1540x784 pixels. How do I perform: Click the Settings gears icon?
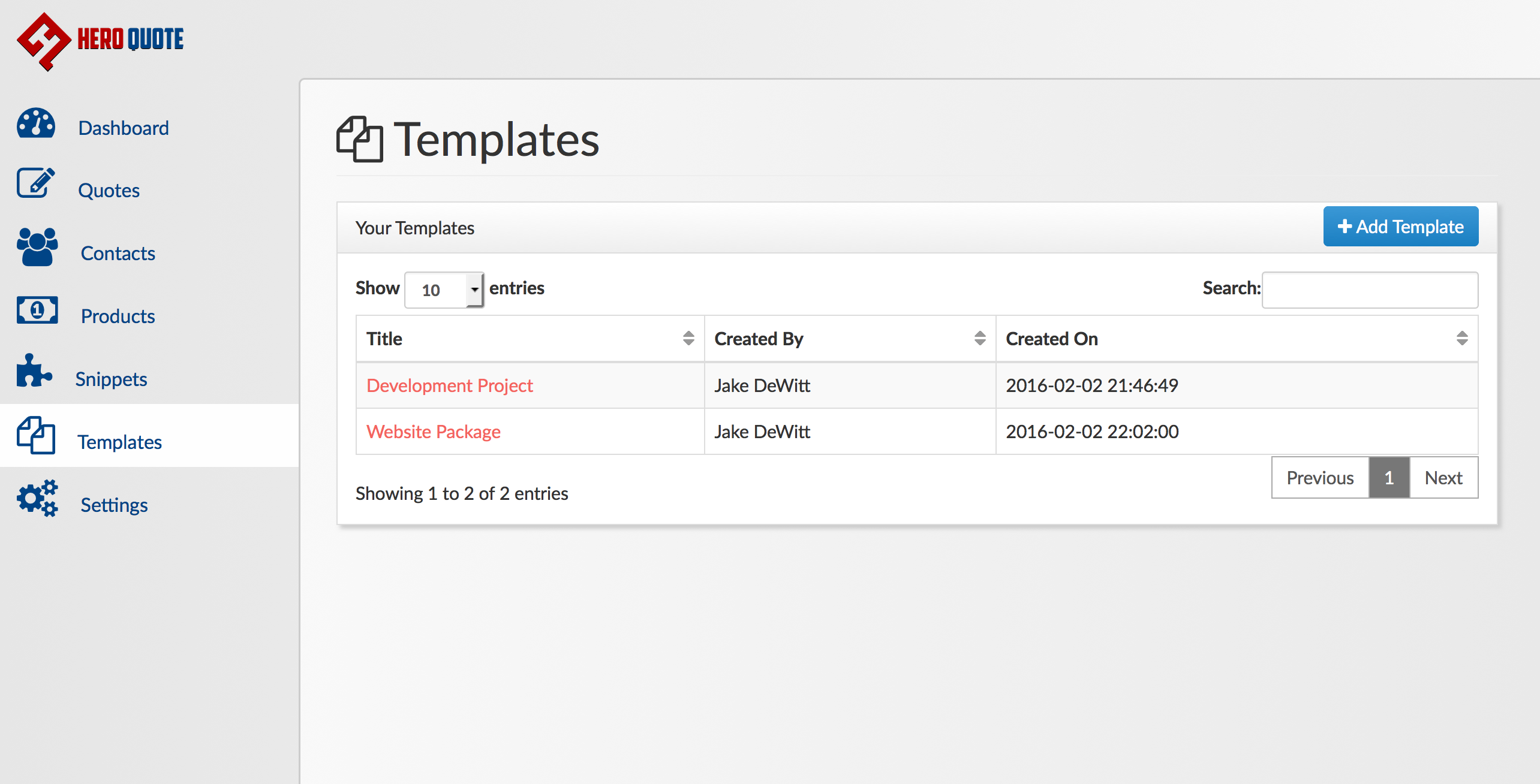pyautogui.click(x=37, y=498)
